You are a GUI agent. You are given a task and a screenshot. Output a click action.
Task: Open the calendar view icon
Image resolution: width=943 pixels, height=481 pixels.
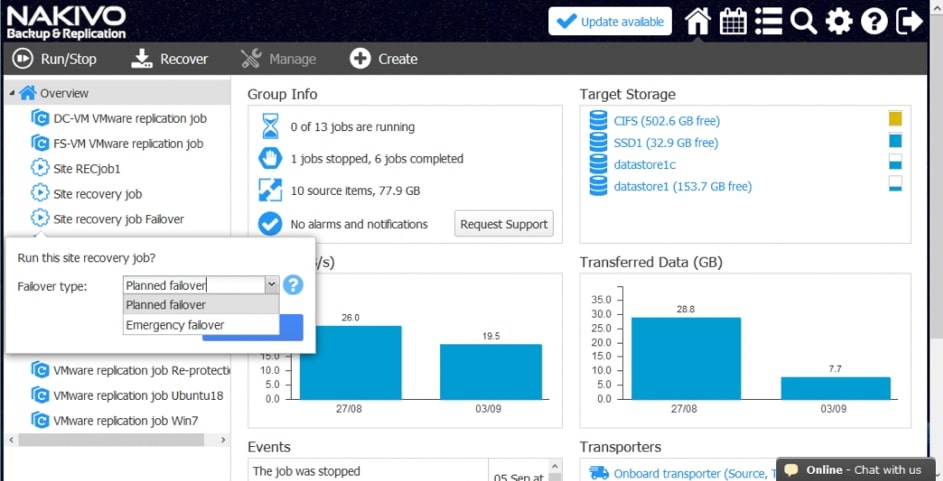point(733,21)
